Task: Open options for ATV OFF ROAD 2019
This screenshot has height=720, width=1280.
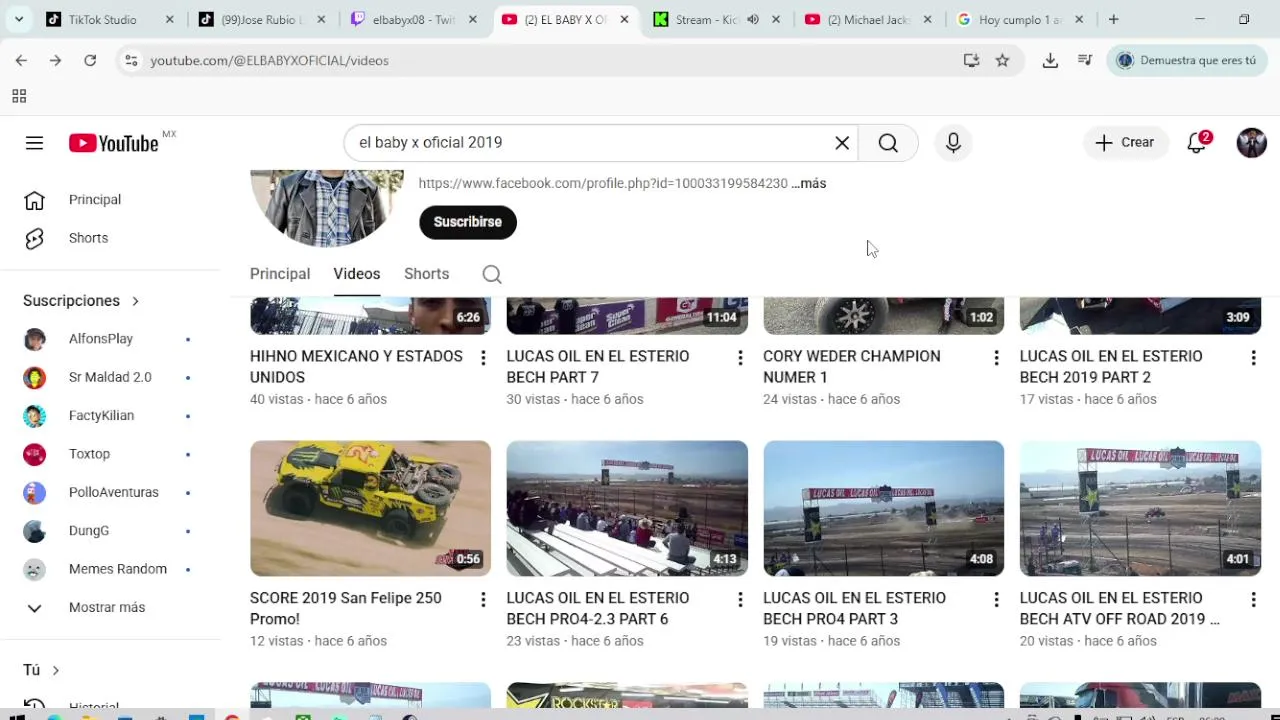Action: 1253,600
